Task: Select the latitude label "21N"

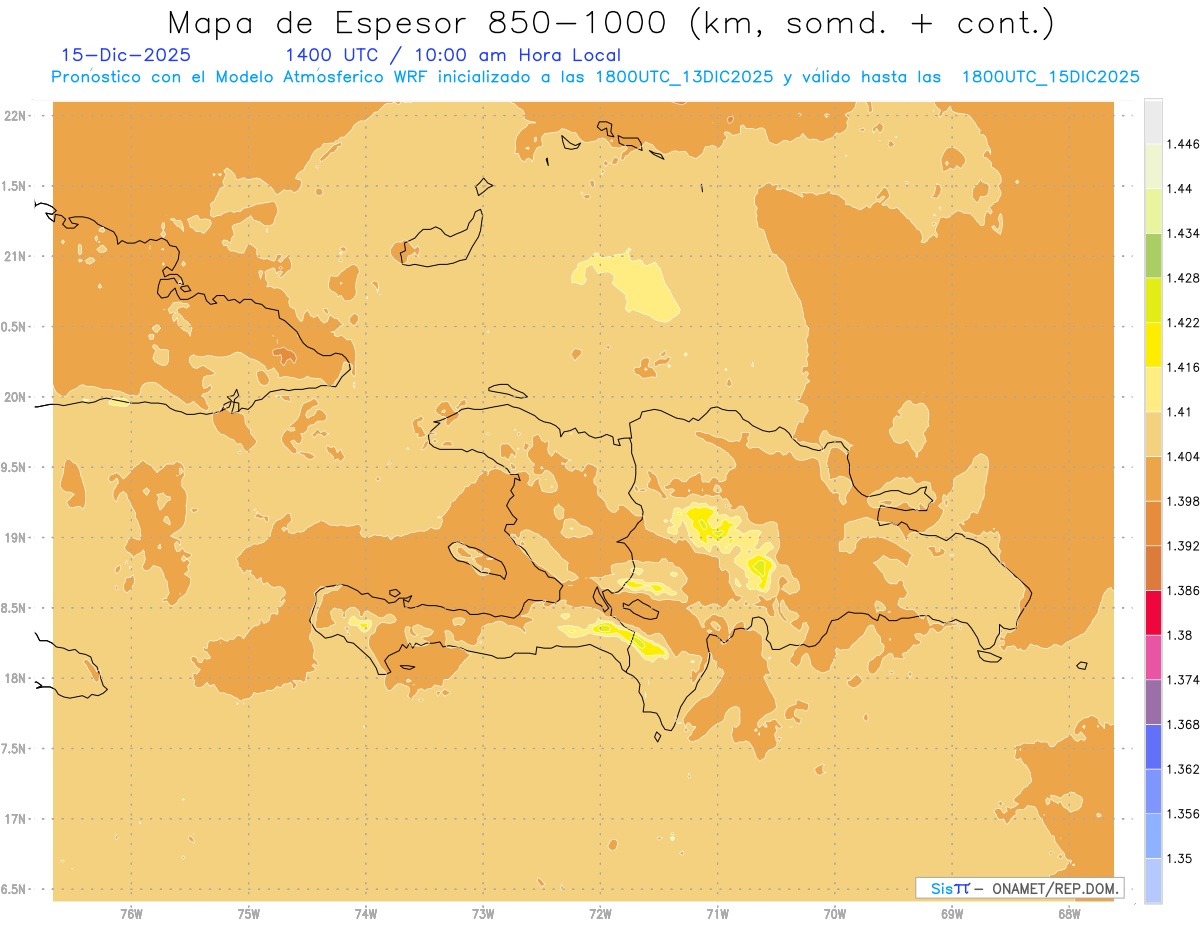Action: 16,256
